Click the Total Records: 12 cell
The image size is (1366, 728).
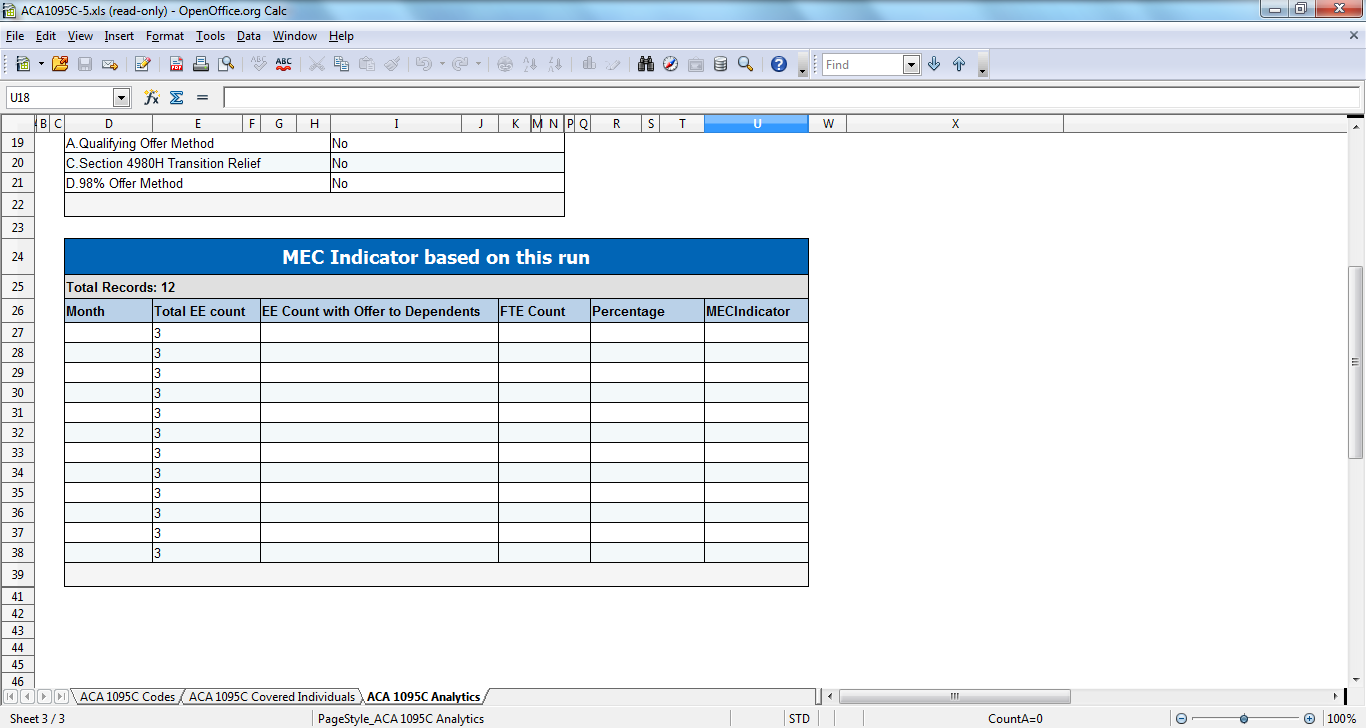[x=436, y=287]
